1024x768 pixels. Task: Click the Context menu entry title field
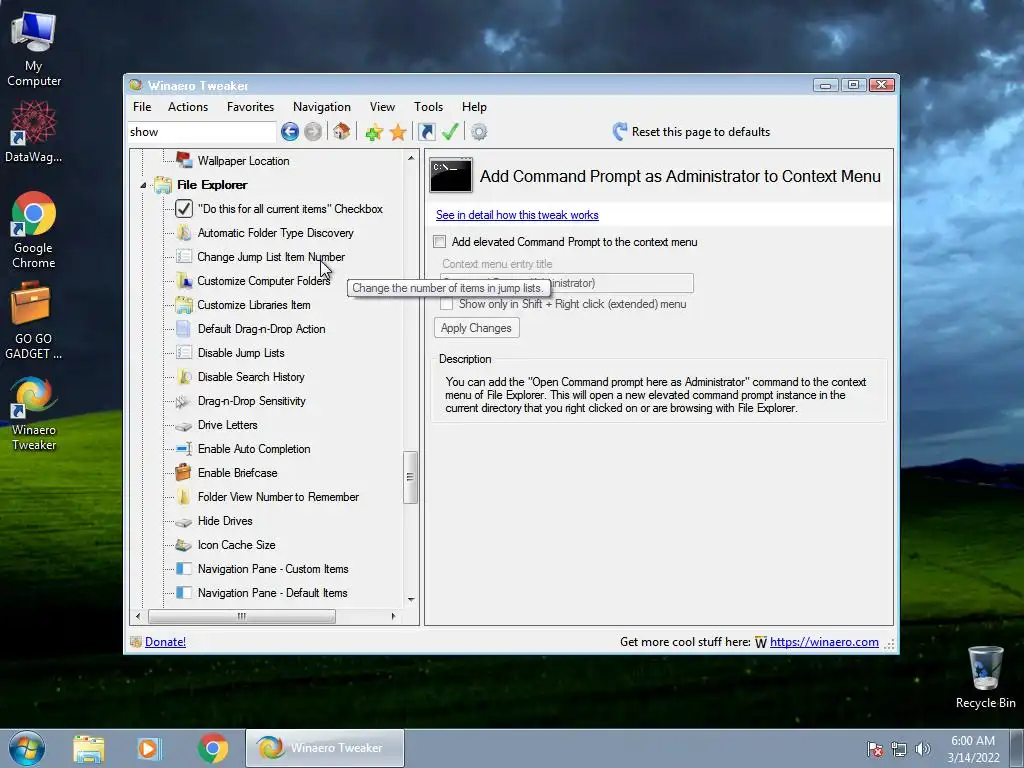[x=567, y=283]
